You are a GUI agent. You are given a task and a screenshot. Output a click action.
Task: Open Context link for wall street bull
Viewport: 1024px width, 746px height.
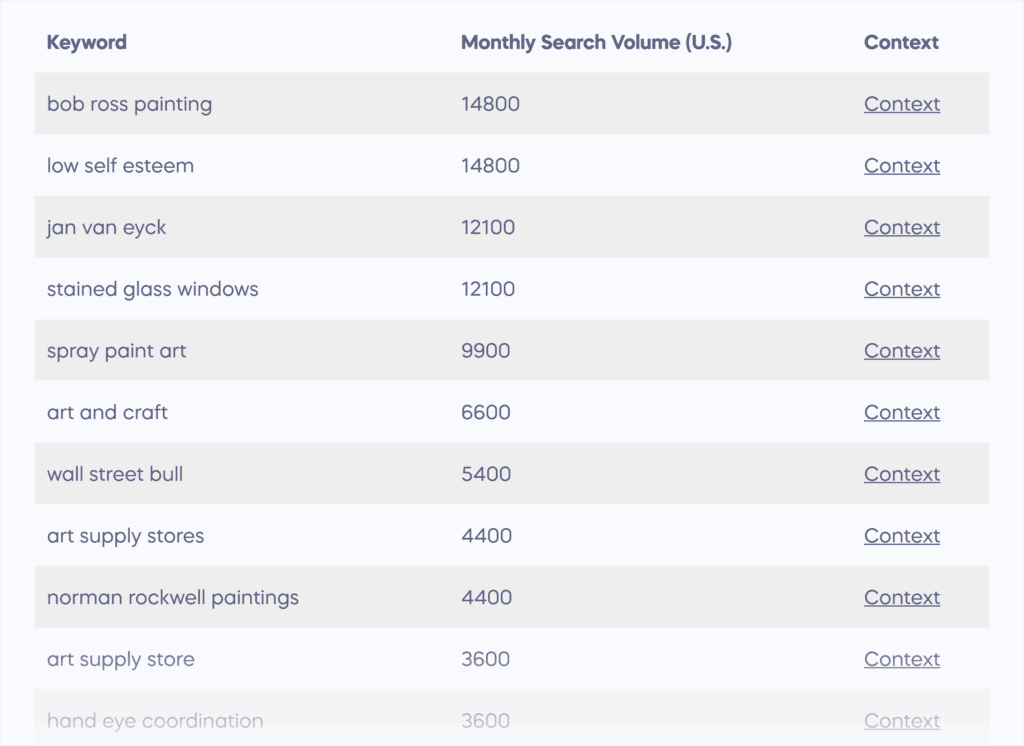point(901,475)
